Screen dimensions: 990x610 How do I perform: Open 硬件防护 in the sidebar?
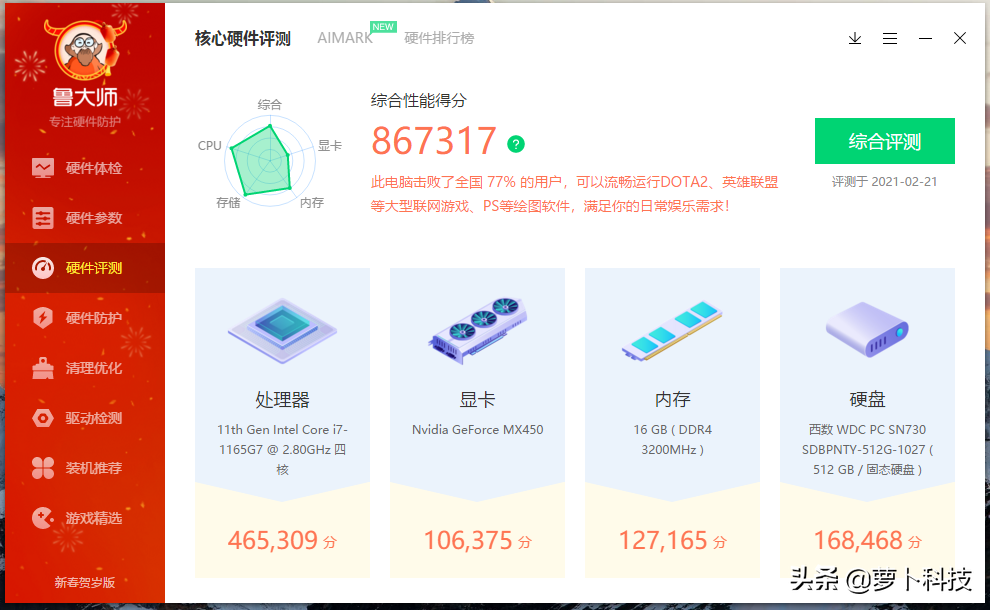[x=85, y=318]
